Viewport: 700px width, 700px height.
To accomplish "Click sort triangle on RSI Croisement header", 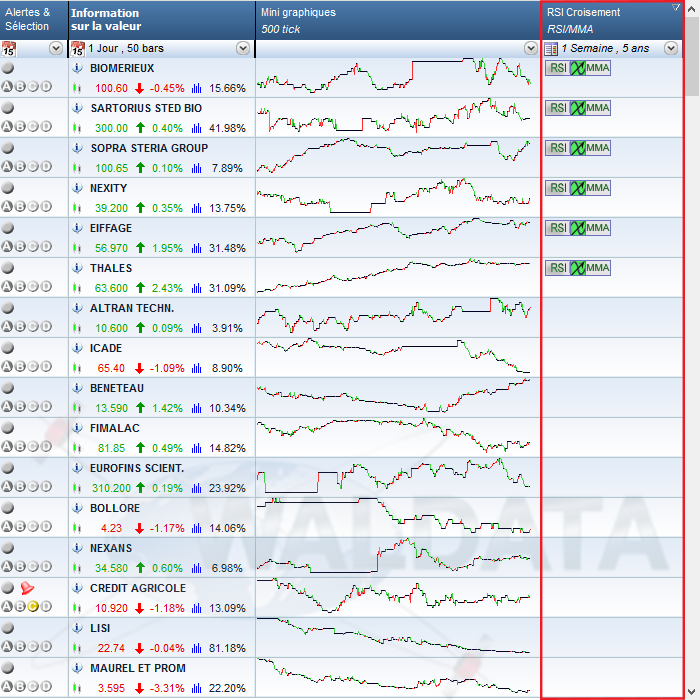I will [x=676, y=7].
